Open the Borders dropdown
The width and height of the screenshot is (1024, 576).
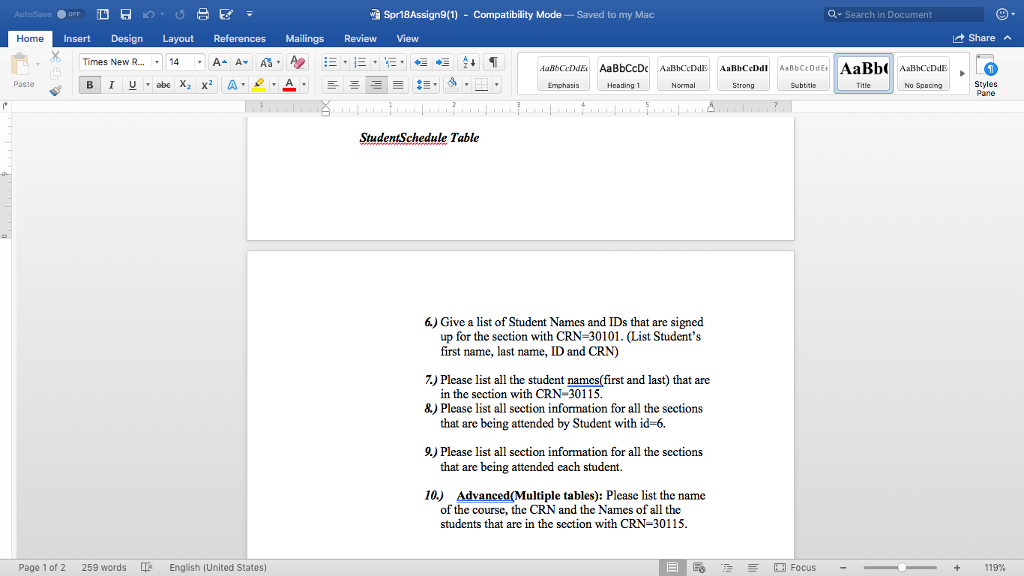click(x=496, y=85)
